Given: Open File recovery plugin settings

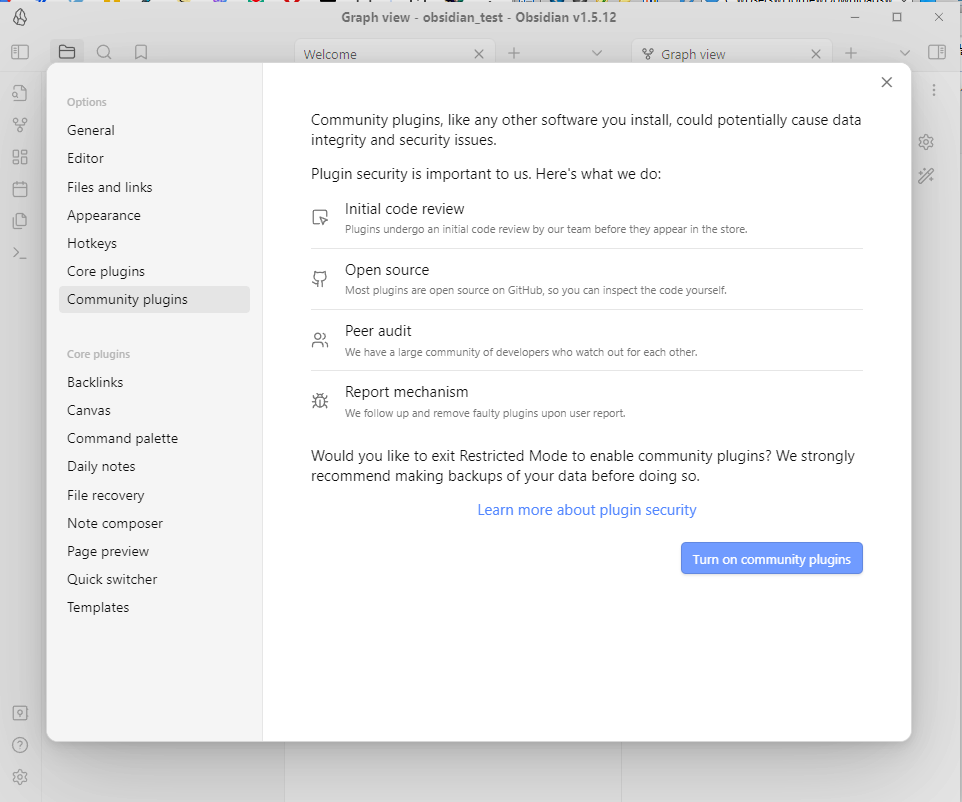Looking at the screenshot, I should point(155,495).
